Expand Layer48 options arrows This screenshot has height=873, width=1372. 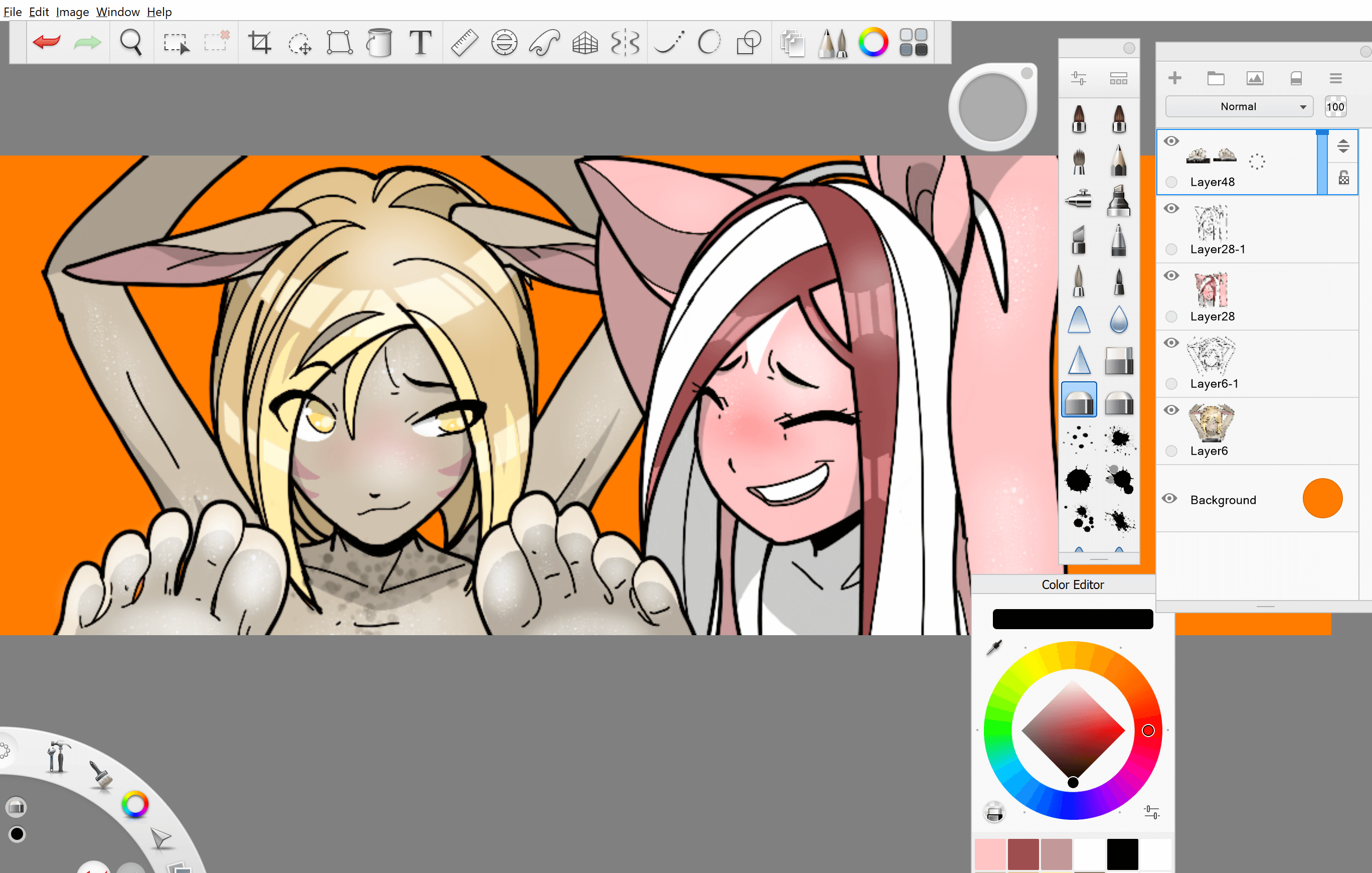(1343, 146)
